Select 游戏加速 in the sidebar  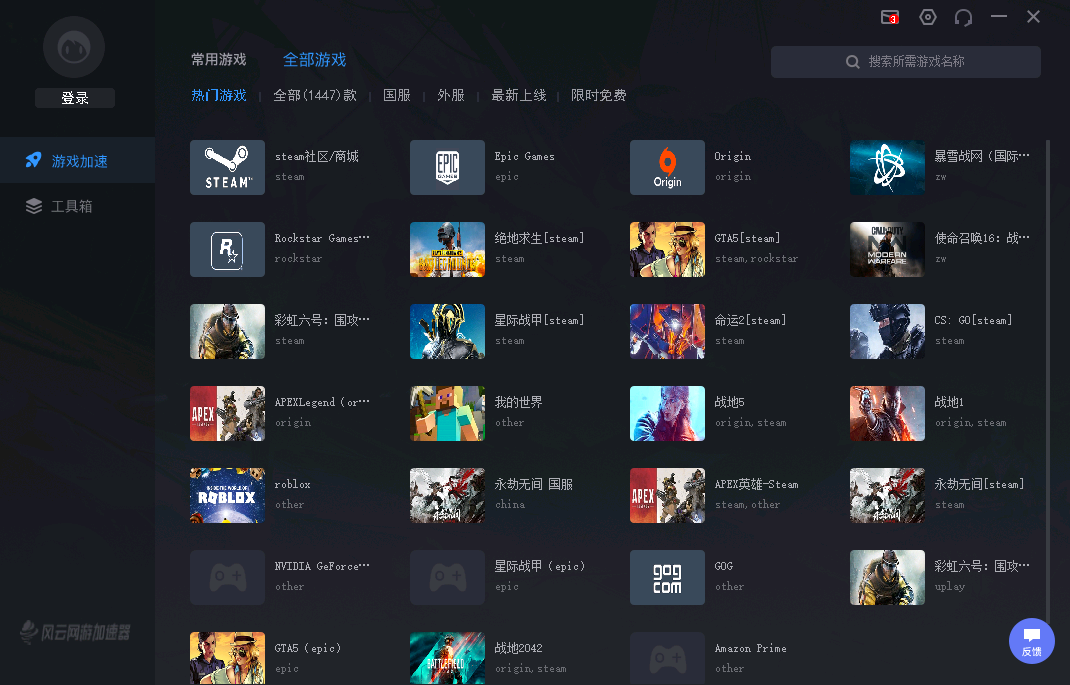(x=77, y=160)
